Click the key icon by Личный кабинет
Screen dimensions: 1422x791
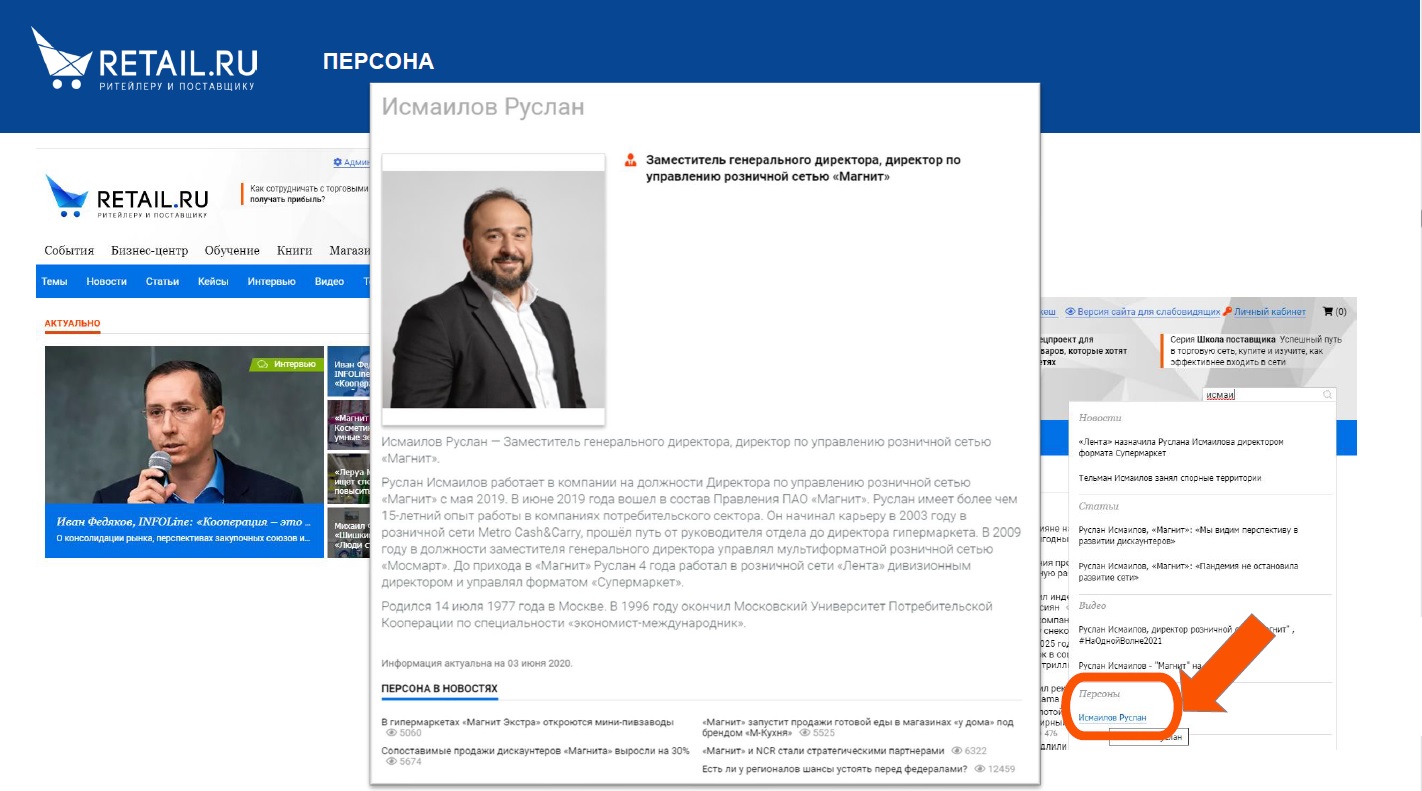pyautogui.click(x=1227, y=312)
